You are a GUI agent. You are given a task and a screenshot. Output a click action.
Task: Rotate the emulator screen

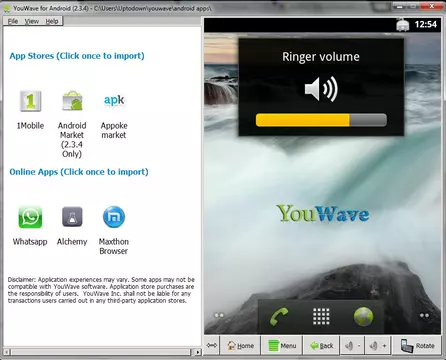[x=418, y=346]
